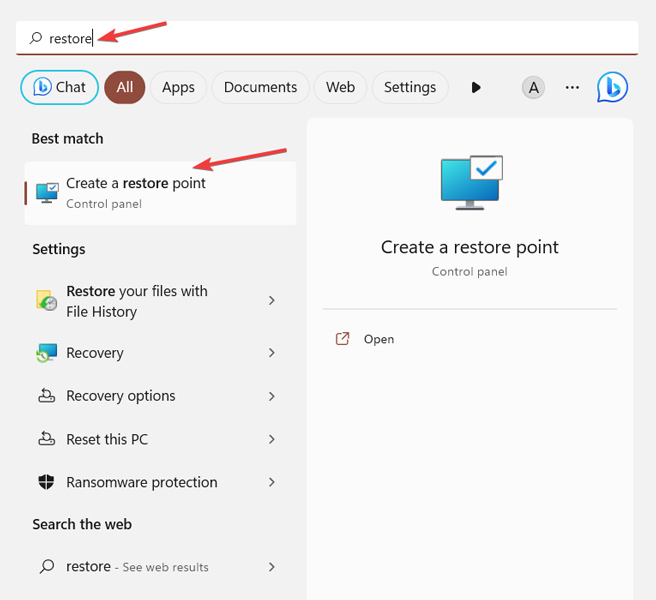Click the Open external-link icon
The width and height of the screenshot is (656, 600).
point(343,338)
